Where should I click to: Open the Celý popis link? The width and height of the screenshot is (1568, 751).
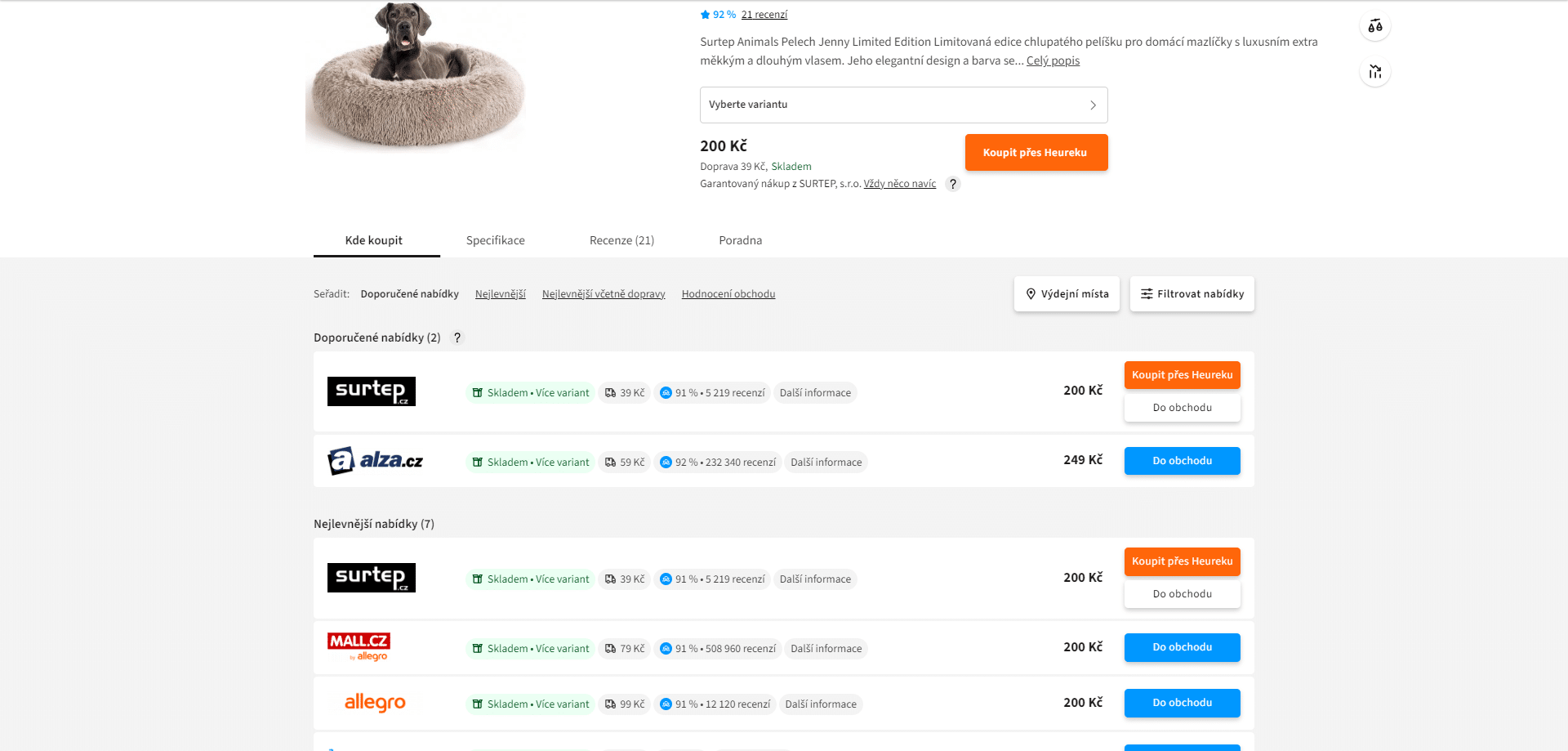pyautogui.click(x=1053, y=60)
